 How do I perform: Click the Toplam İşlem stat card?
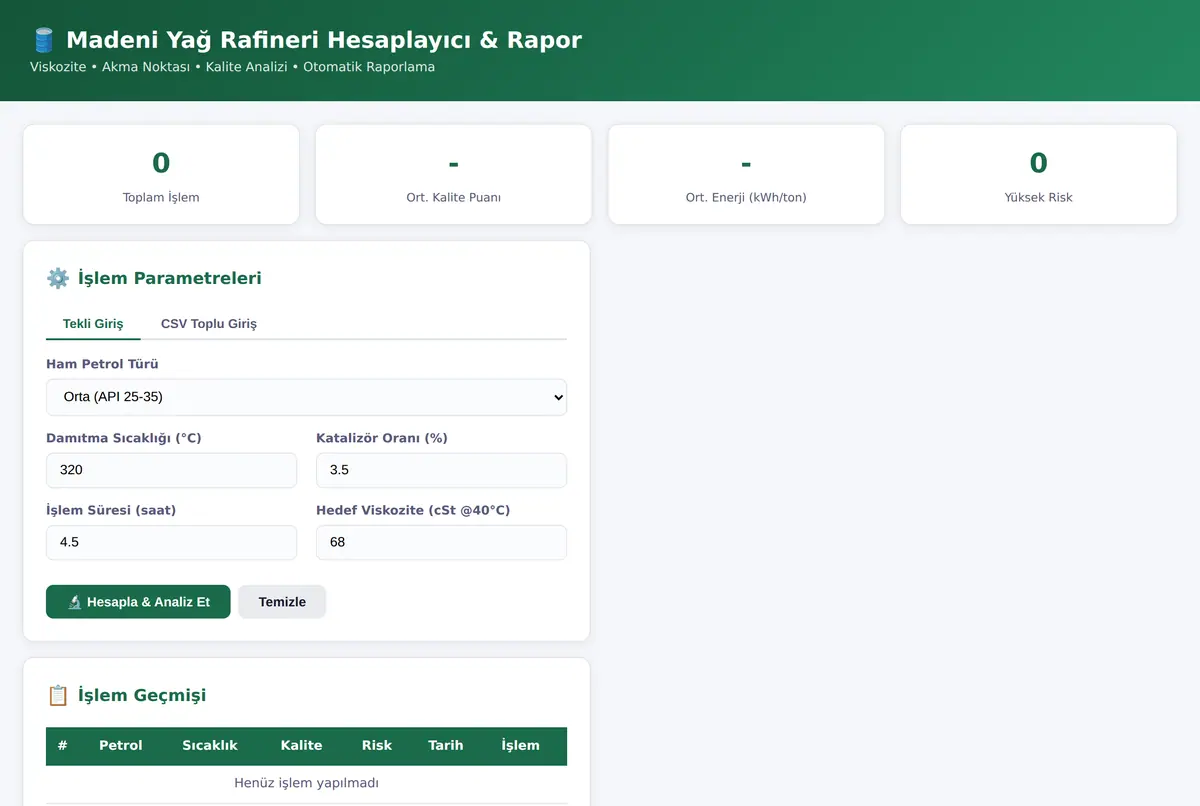click(x=161, y=174)
